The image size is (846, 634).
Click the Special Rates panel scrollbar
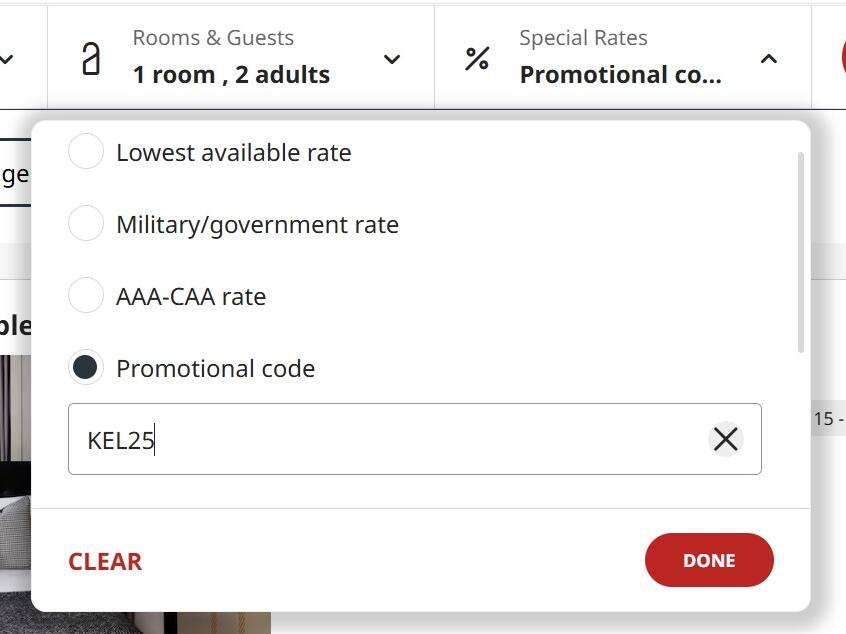click(801, 252)
